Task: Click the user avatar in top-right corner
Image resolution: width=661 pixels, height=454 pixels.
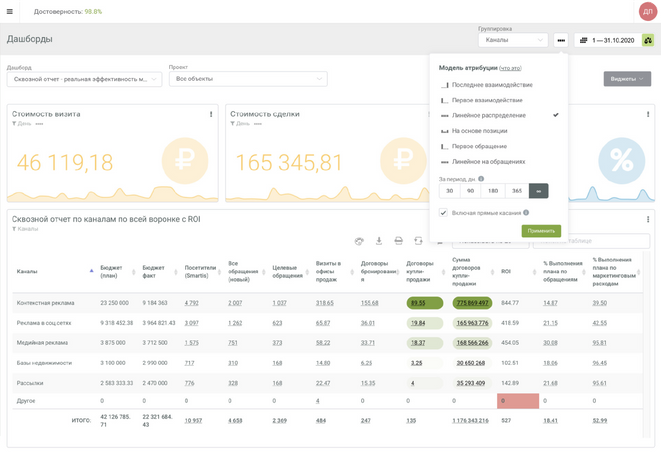Action: [646, 11]
